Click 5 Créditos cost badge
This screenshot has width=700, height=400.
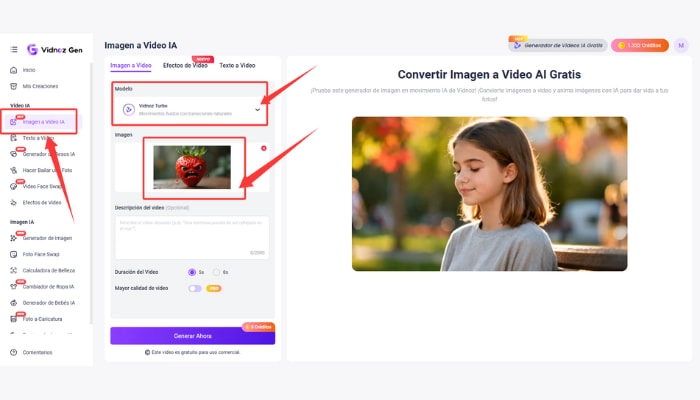click(x=258, y=327)
